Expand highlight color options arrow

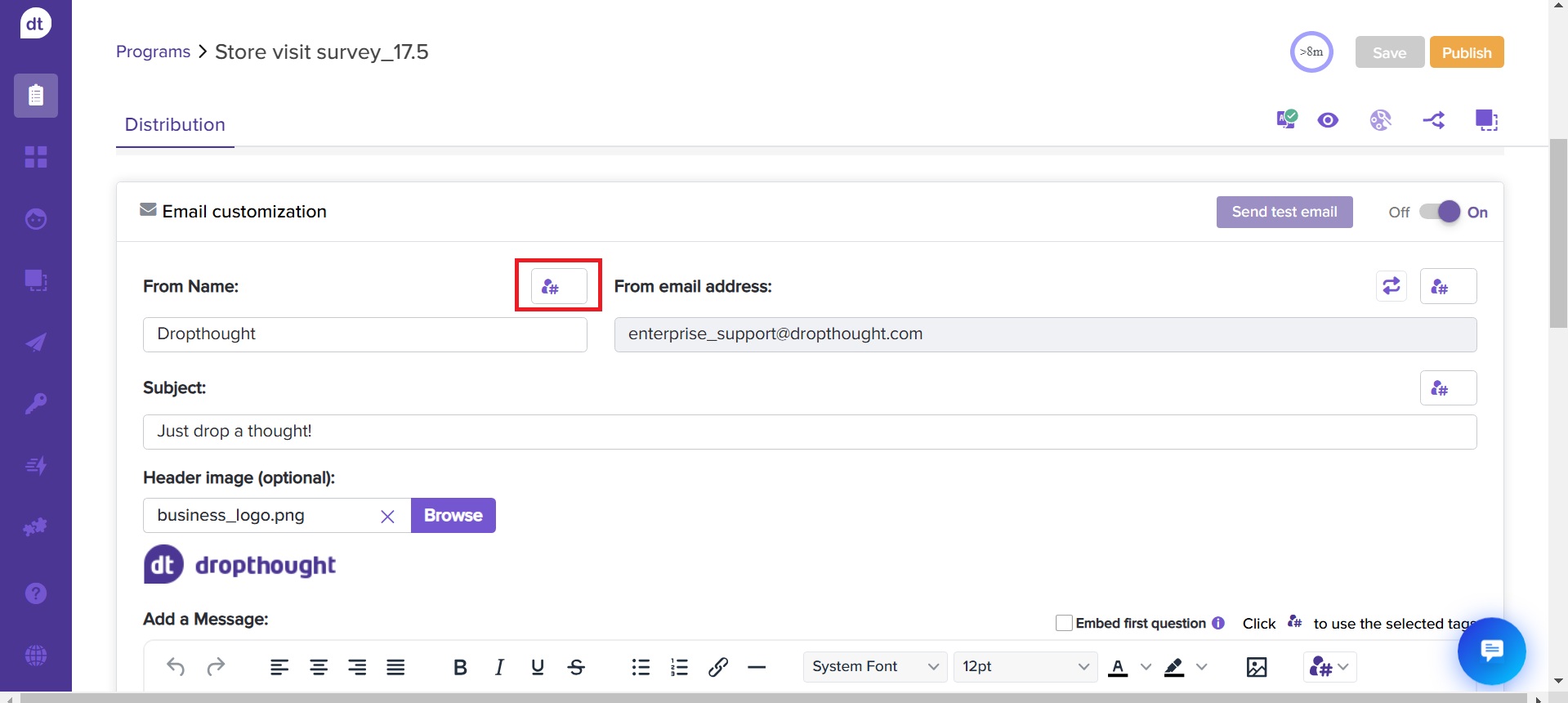tap(1201, 667)
